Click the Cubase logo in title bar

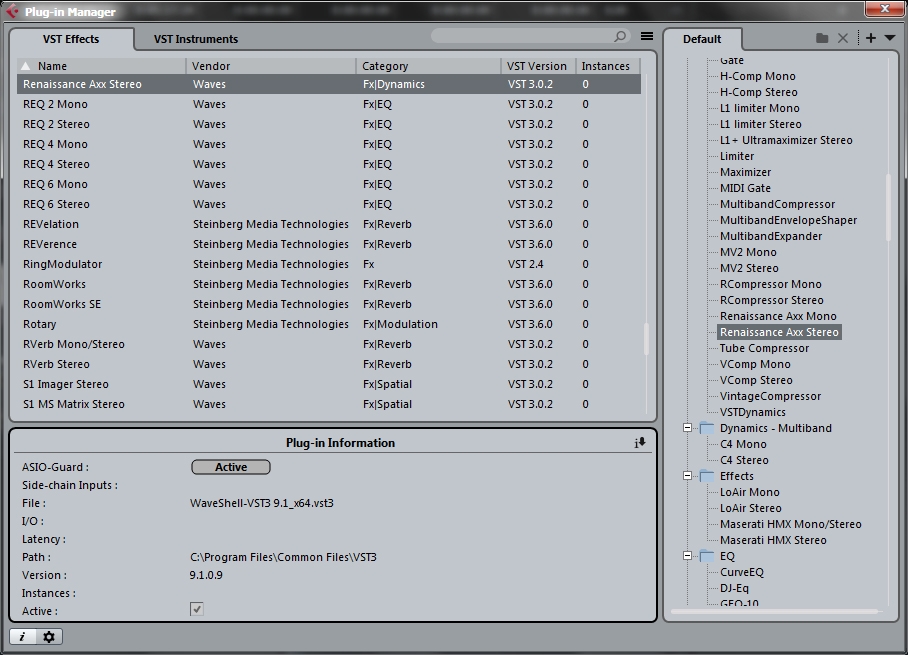(13, 11)
